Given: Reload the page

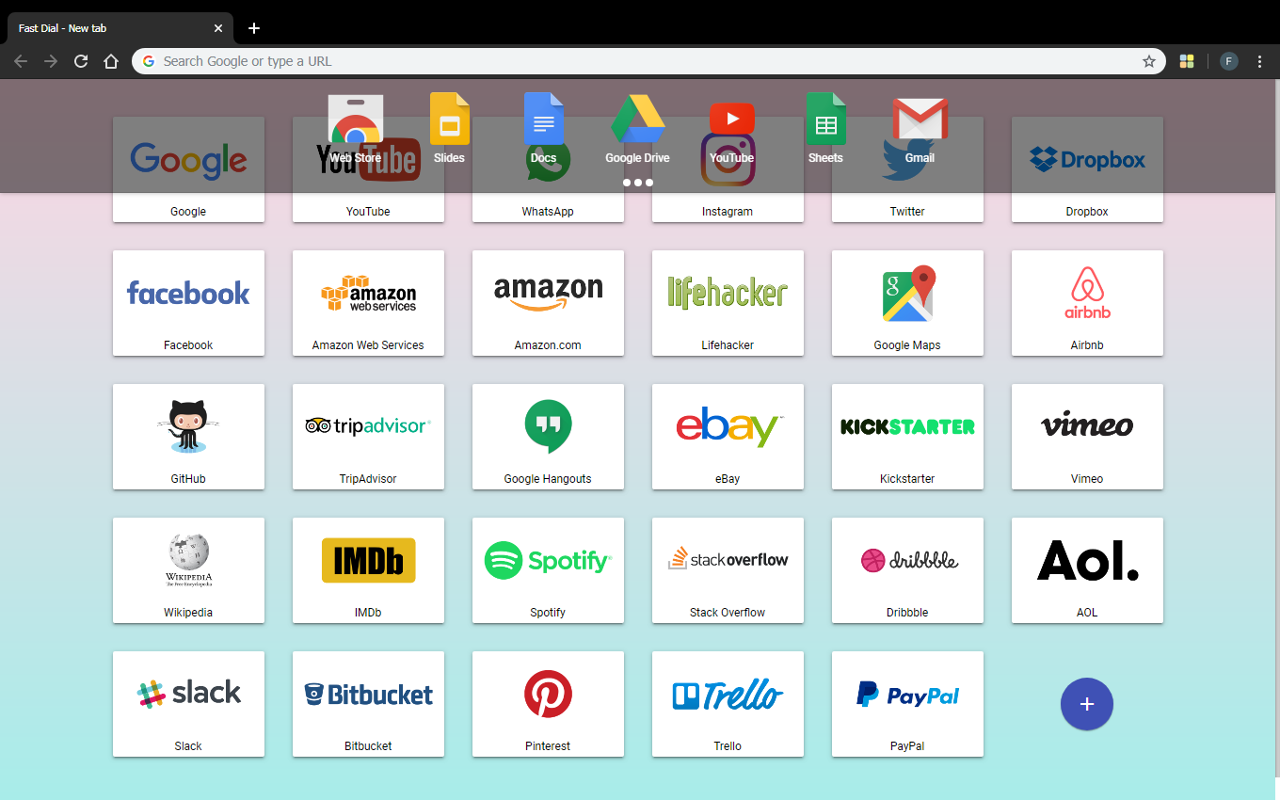Looking at the screenshot, I should (x=81, y=61).
